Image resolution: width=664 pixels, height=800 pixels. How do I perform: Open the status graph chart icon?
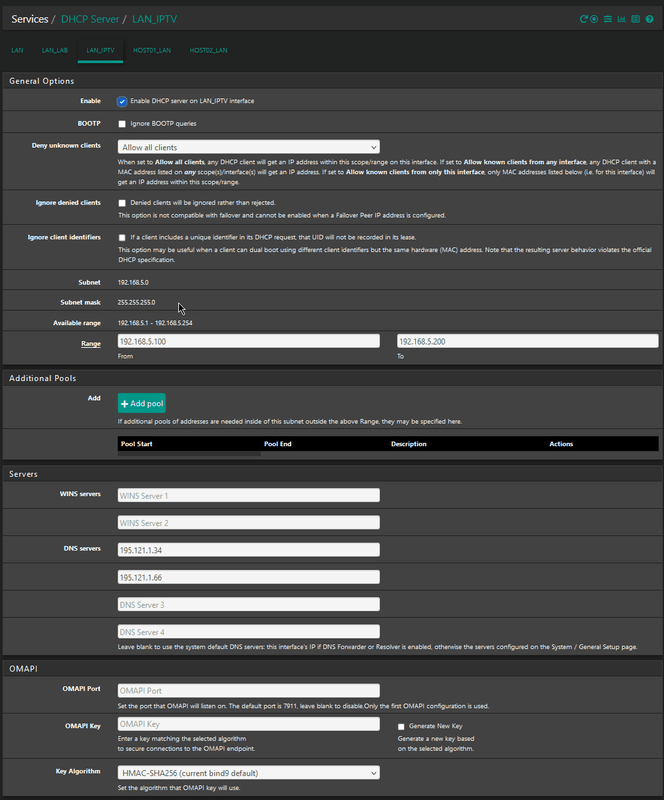pyautogui.click(x=622, y=19)
